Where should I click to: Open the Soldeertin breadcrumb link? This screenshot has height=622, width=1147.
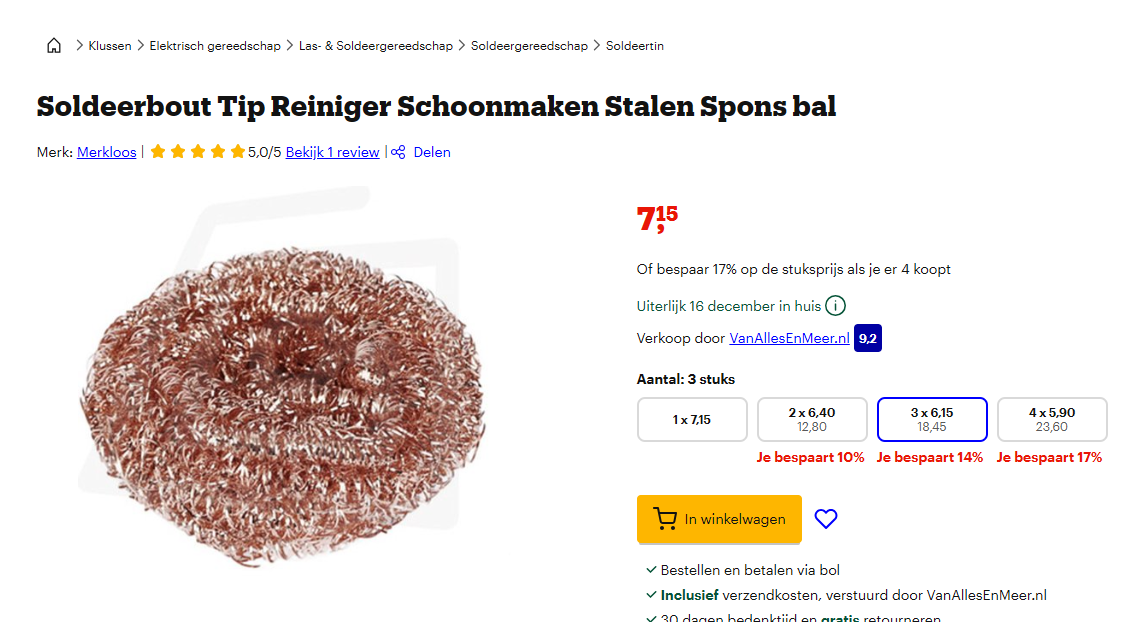pyautogui.click(x=635, y=46)
